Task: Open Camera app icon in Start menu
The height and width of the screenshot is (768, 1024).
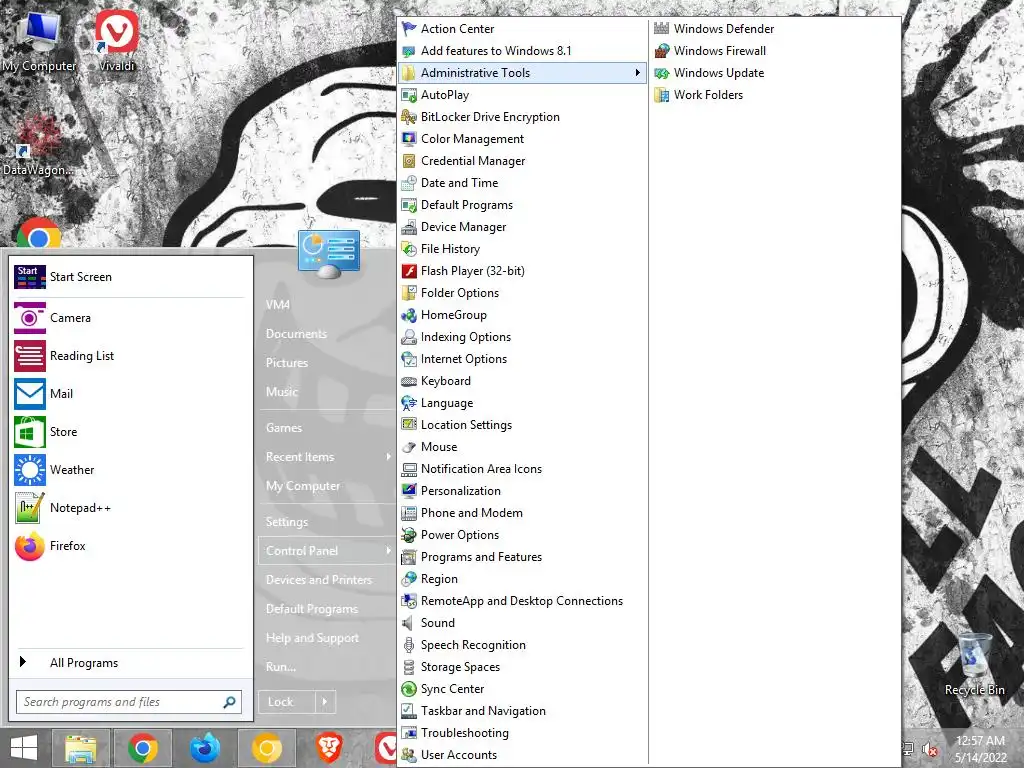Action: pyautogui.click(x=30, y=318)
